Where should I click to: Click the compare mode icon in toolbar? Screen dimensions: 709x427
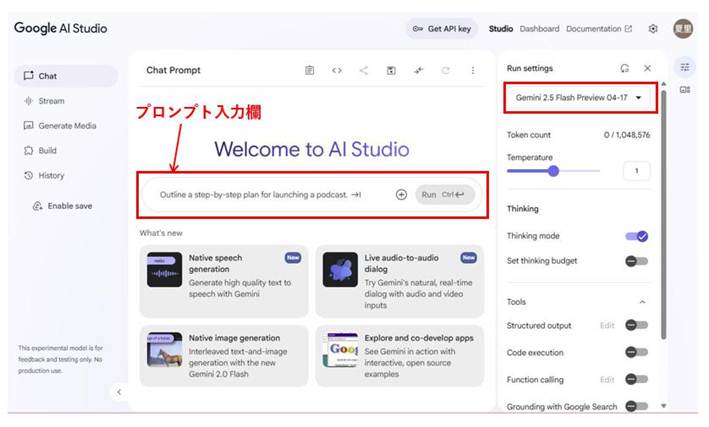click(419, 70)
